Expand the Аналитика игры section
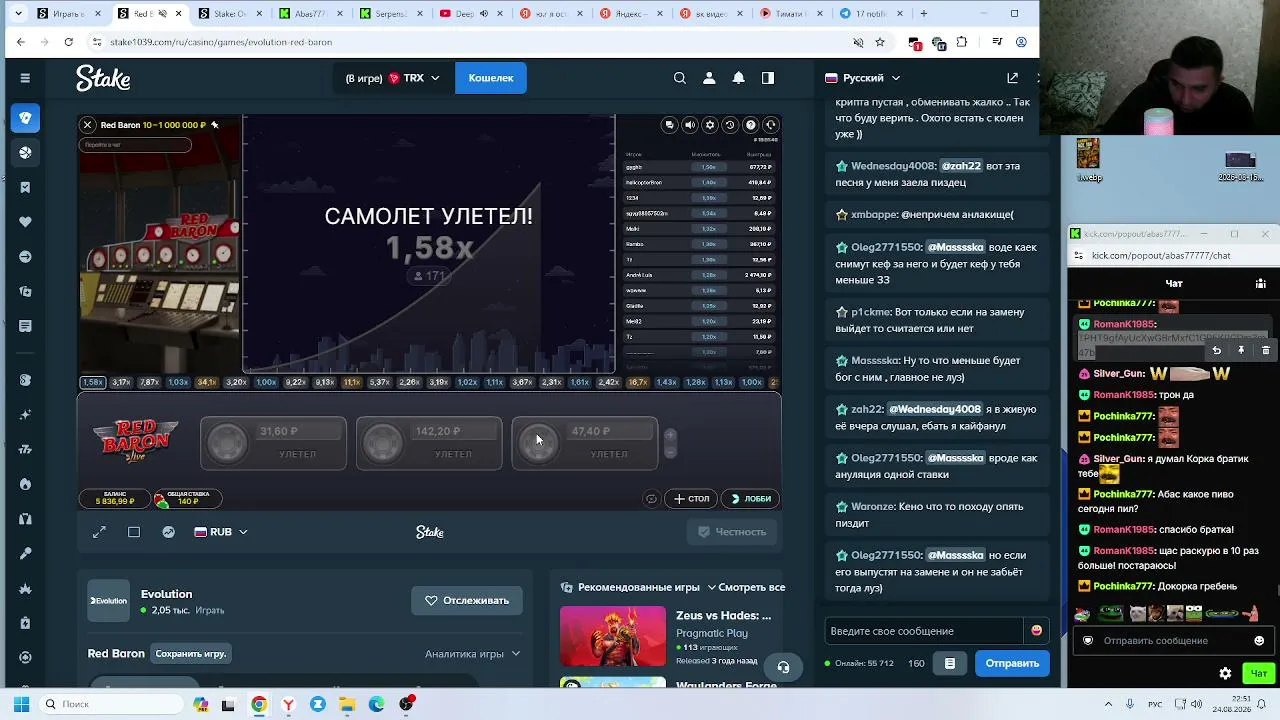The width and height of the screenshot is (1280, 720). click(472, 654)
